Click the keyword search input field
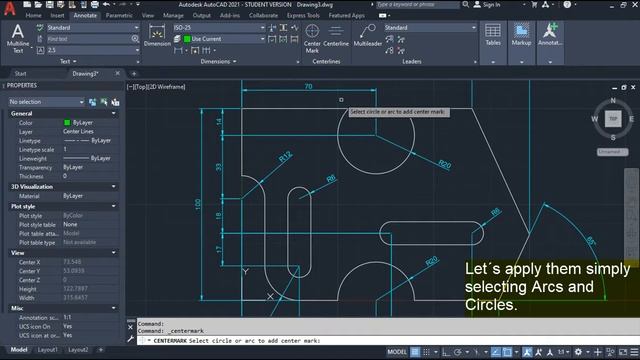The width and height of the screenshot is (640, 360). click(x=417, y=4)
